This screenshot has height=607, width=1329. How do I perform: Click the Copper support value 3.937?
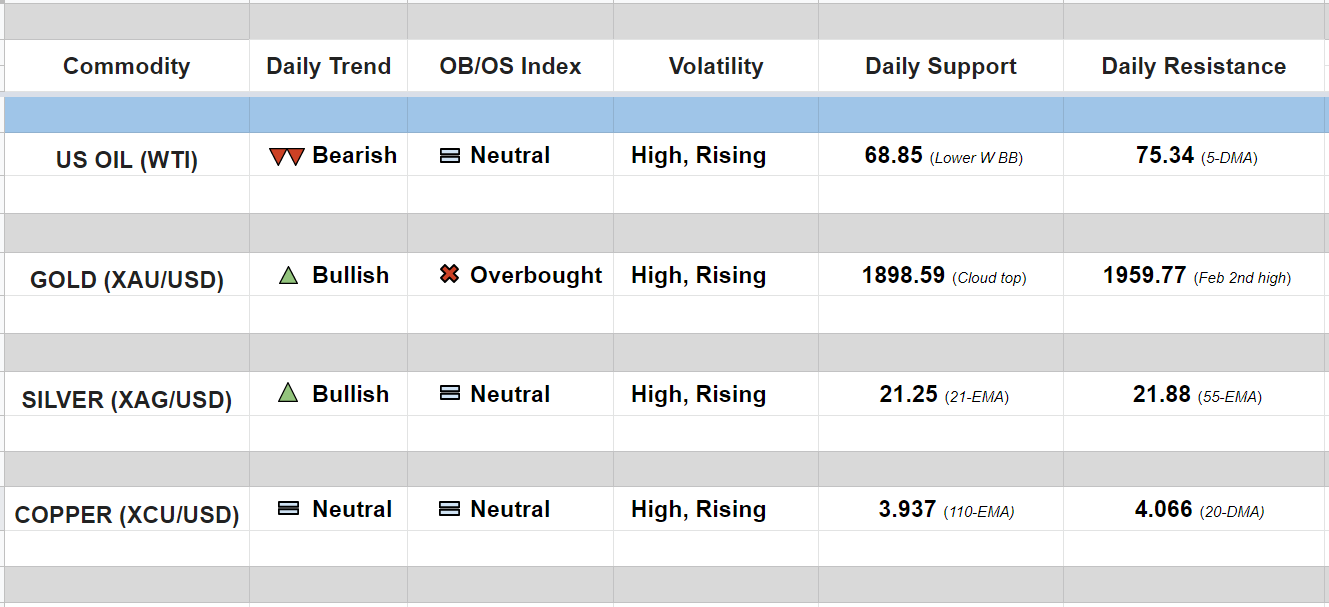click(x=908, y=510)
